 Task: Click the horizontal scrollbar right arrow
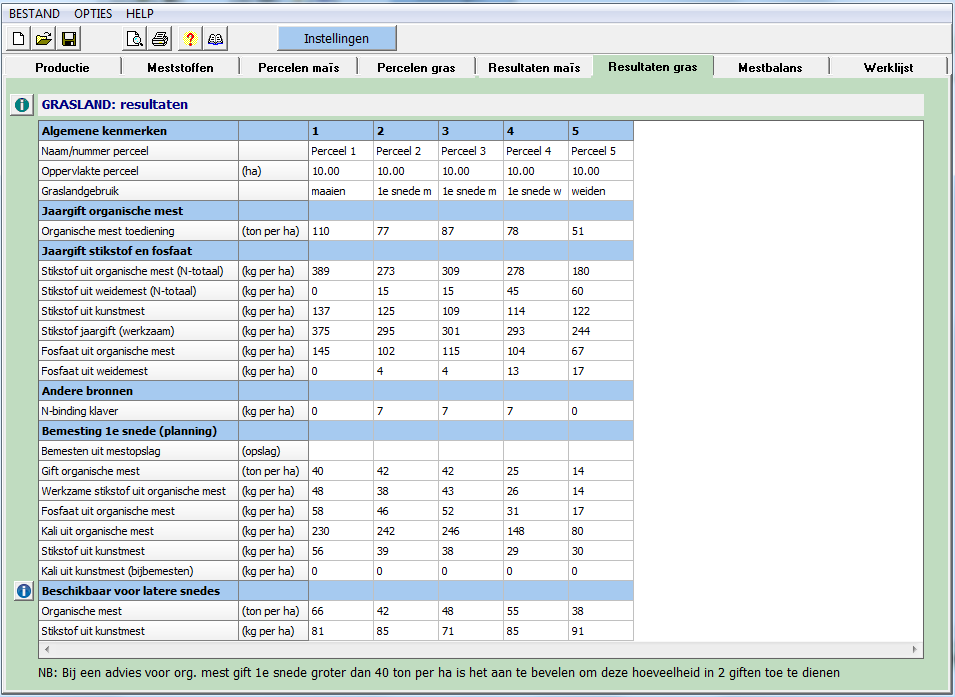[916, 650]
